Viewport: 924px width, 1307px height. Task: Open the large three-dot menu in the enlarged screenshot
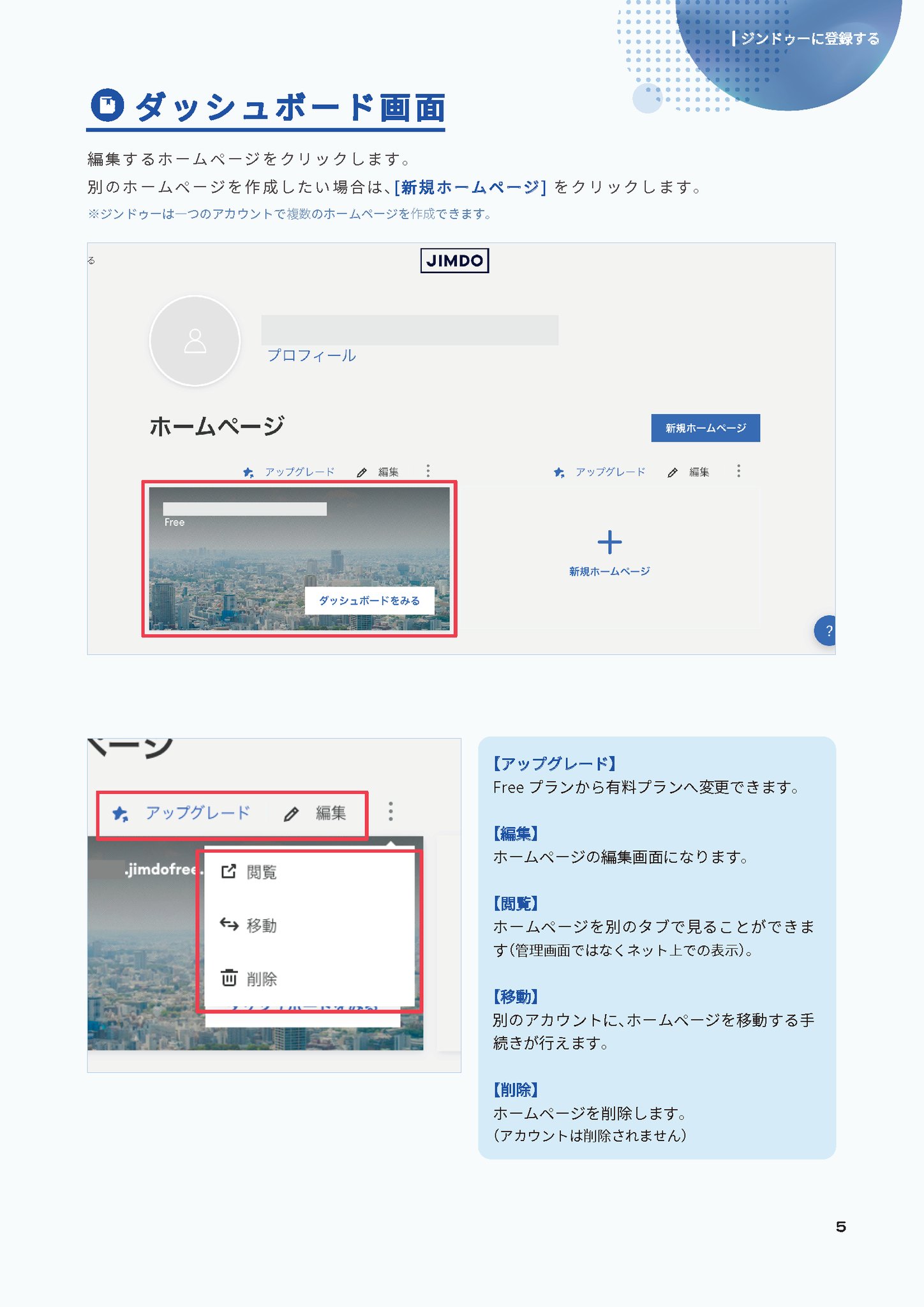point(391,812)
